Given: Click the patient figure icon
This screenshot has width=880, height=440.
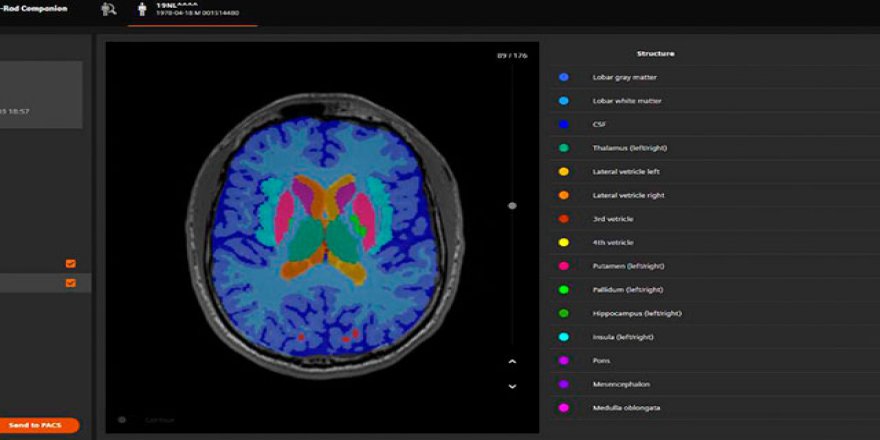Looking at the screenshot, I should (142, 10).
